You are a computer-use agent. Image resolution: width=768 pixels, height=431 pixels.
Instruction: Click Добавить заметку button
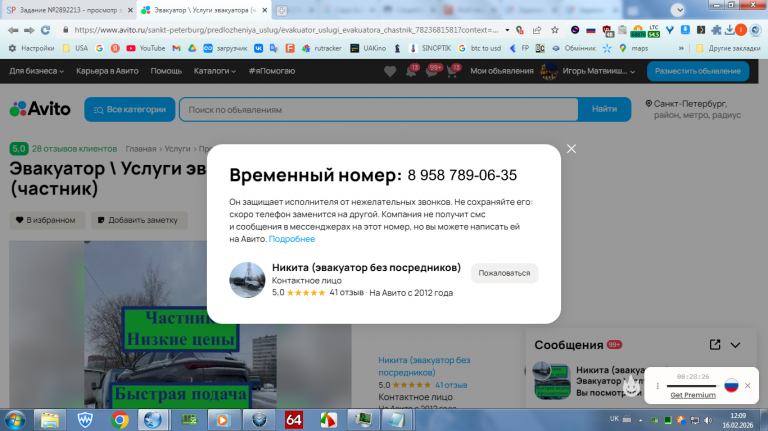click(139, 220)
